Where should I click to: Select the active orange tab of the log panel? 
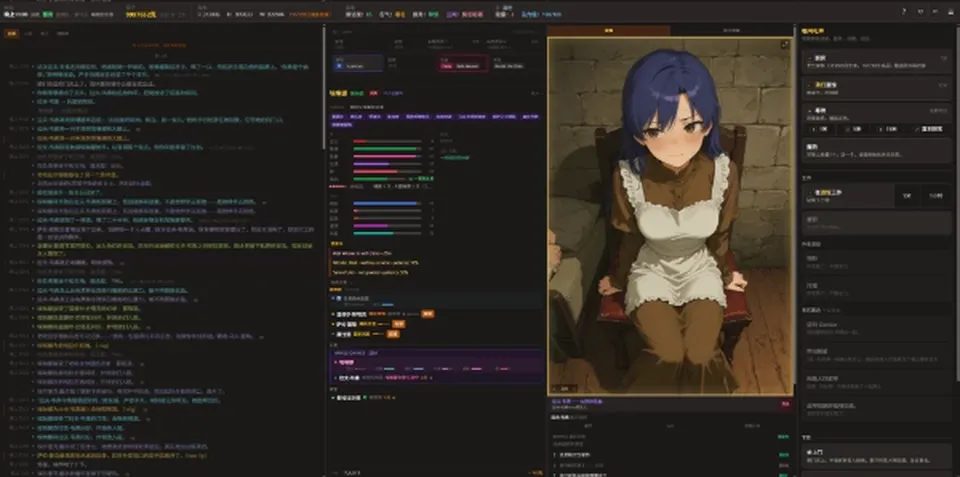pos(11,34)
